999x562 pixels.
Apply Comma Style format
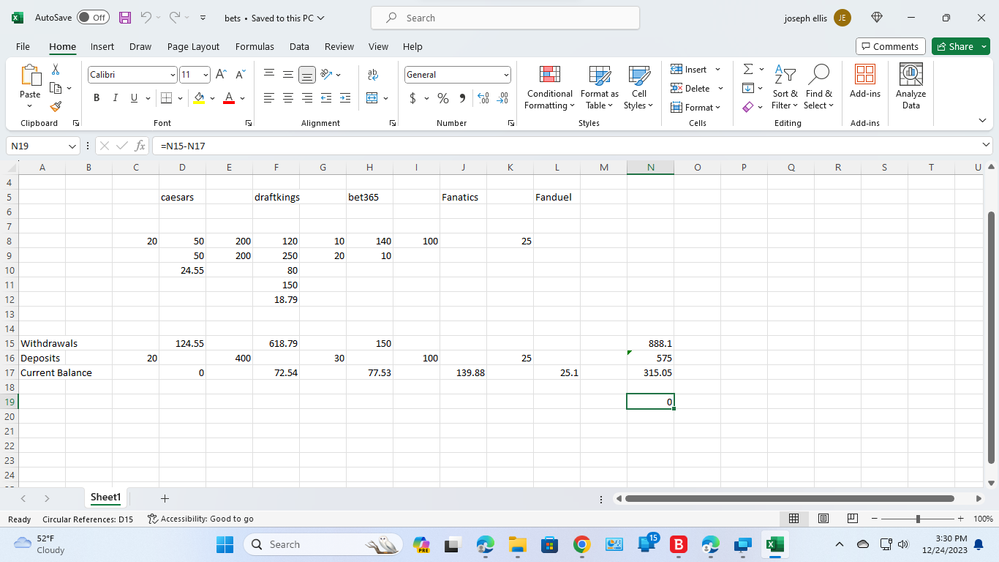tap(462, 98)
